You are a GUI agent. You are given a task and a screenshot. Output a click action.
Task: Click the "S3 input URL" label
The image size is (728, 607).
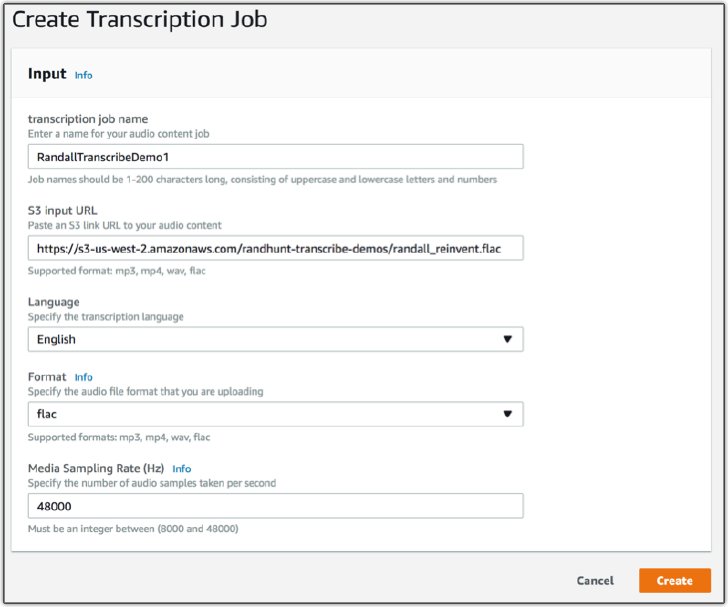tap(63, 210)
